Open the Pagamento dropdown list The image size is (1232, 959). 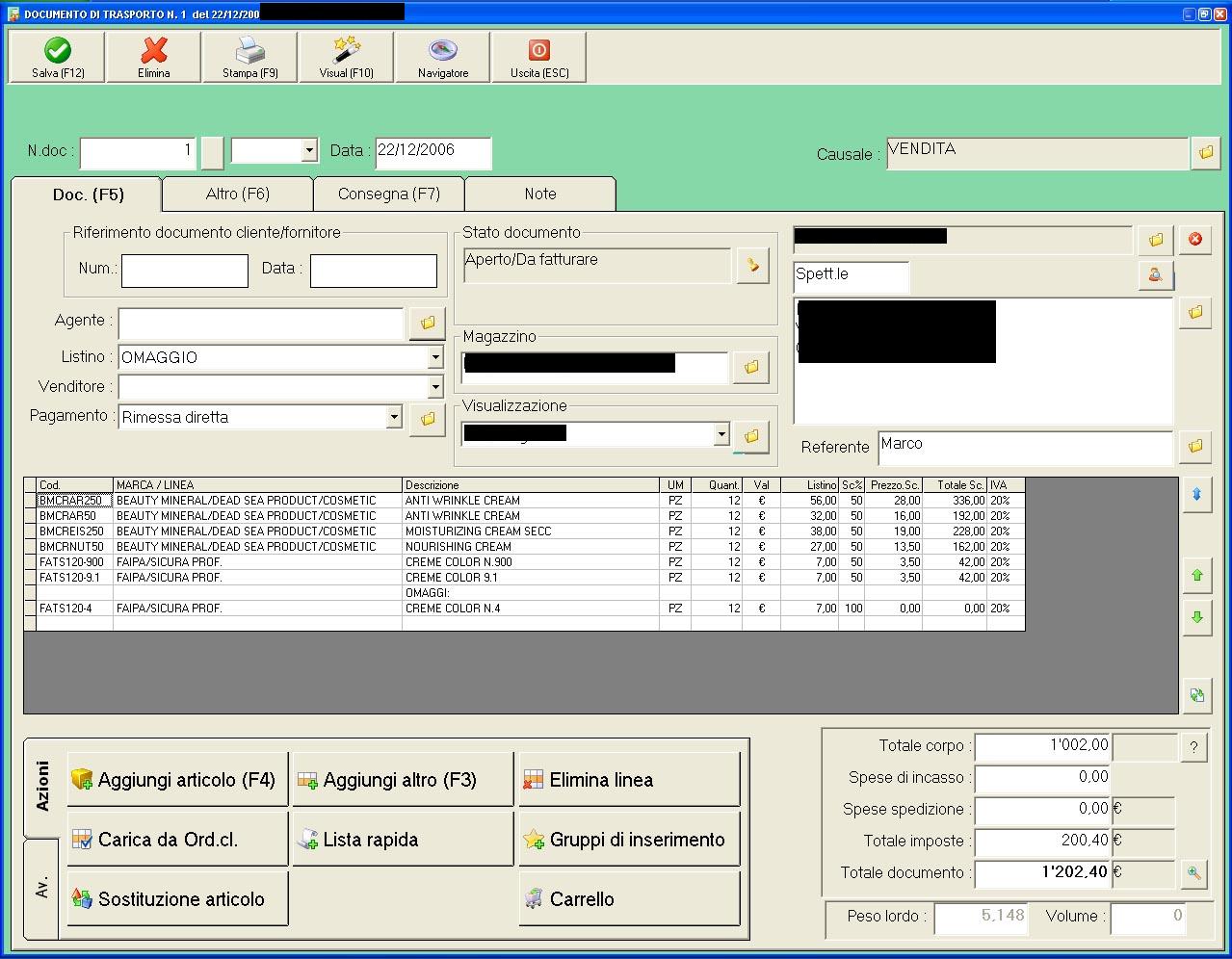tap(393, 417)
